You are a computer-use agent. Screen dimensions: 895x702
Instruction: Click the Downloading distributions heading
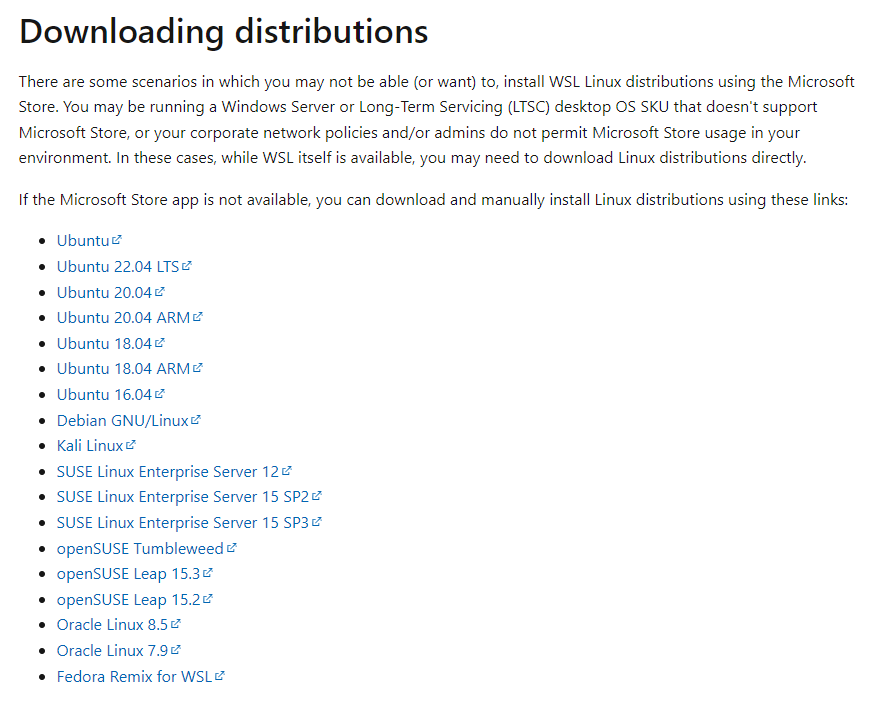[223, 31]
